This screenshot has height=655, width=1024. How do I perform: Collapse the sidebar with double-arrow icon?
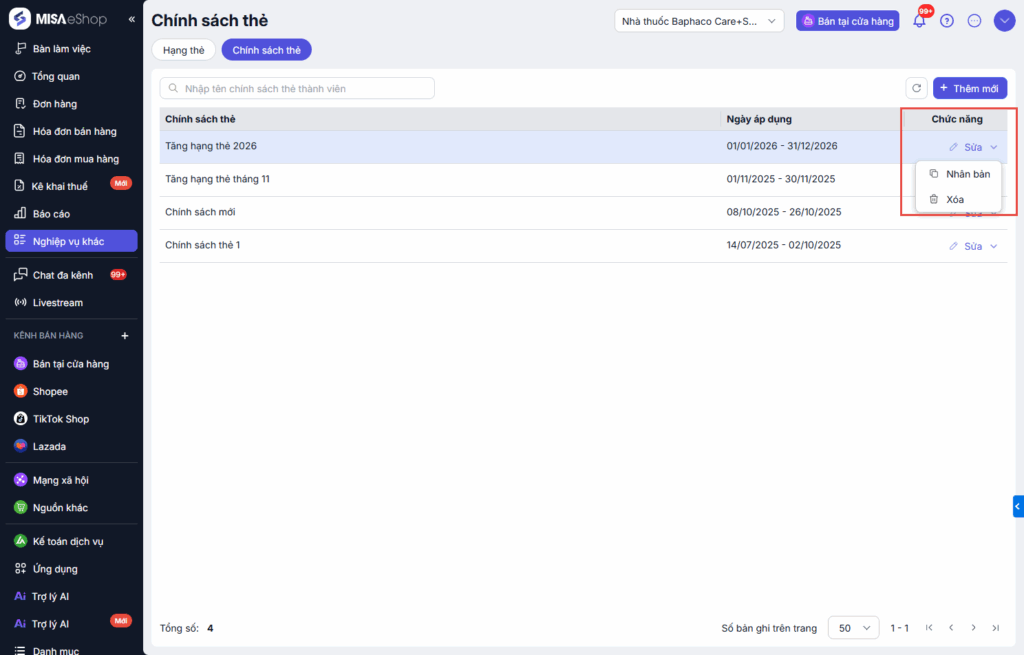132,20
